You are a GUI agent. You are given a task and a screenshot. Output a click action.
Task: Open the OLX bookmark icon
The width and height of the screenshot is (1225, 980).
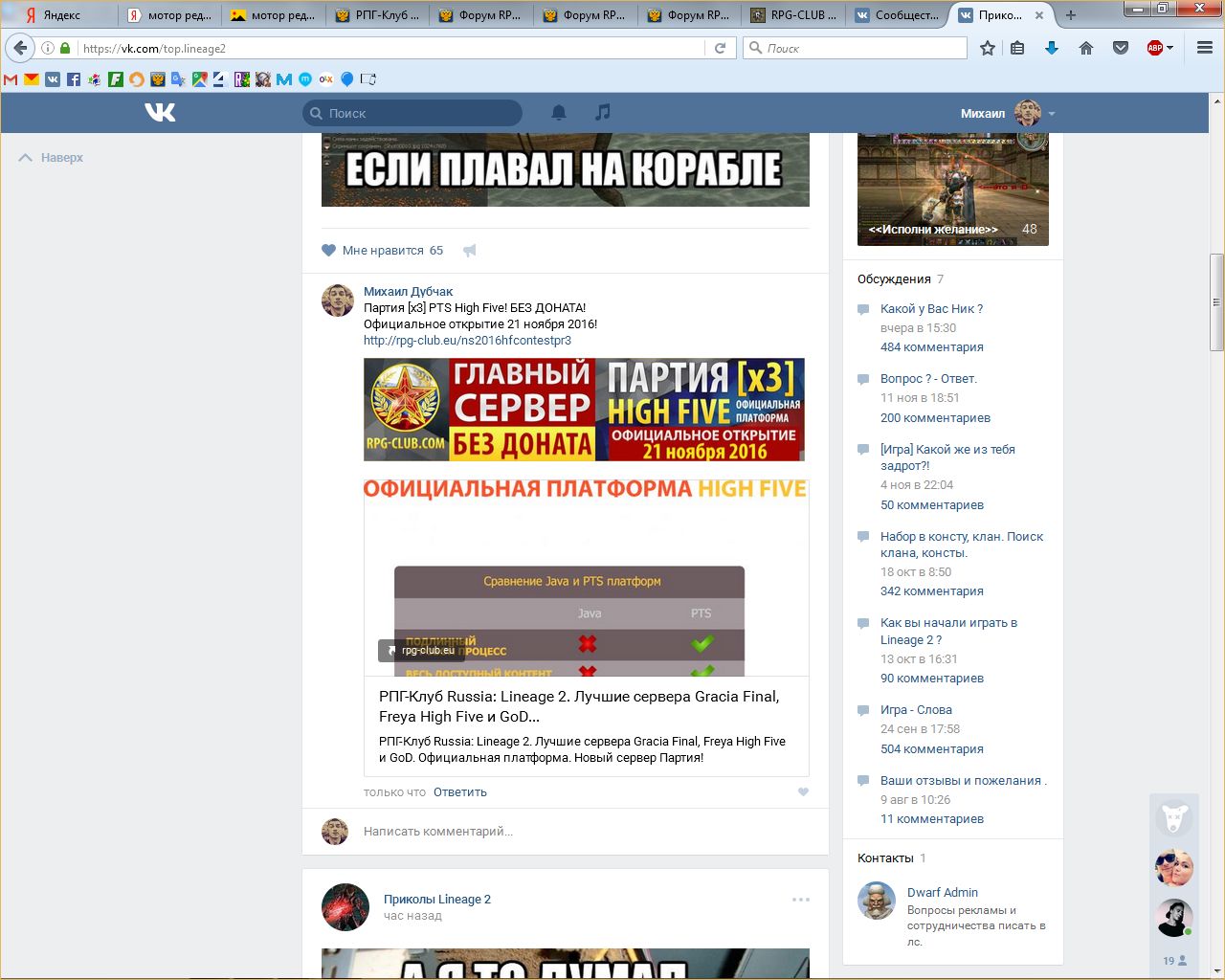(326, 79)
